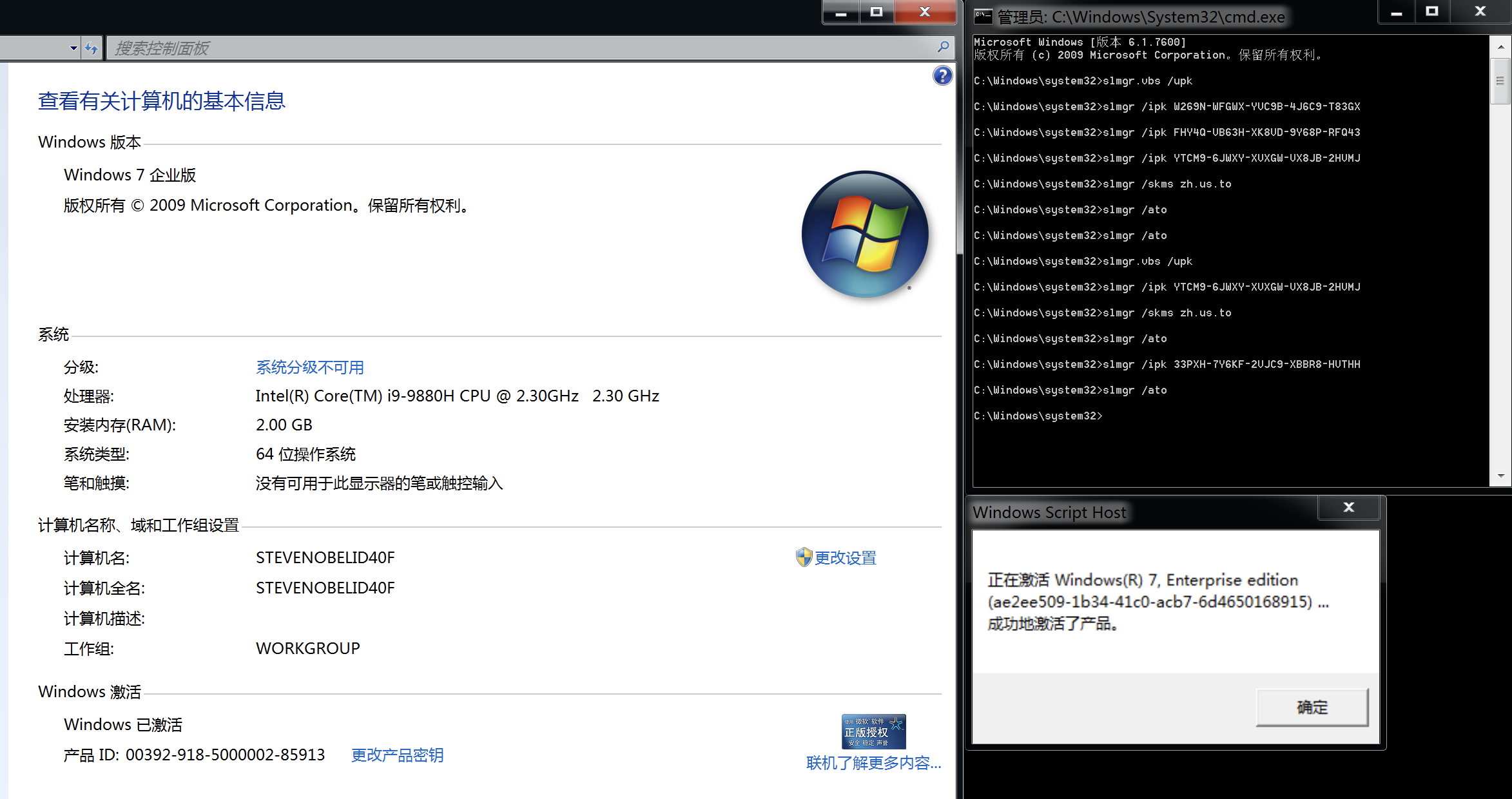Click the magnifier search icon
Screen dimensions: 1512x799
[x=943, y=47]
